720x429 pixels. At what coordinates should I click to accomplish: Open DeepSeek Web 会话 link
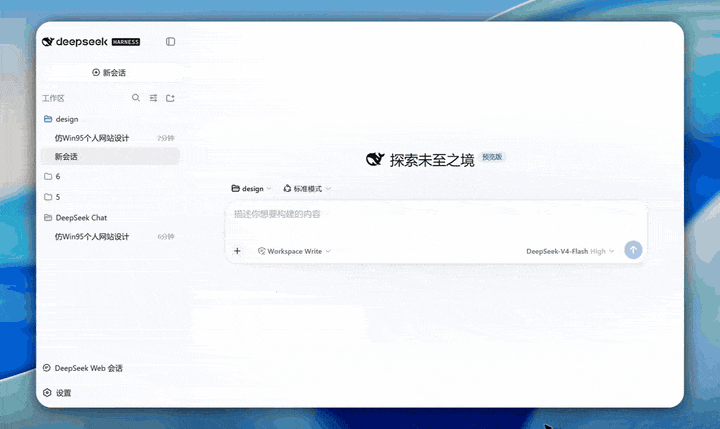pos(83,368)
